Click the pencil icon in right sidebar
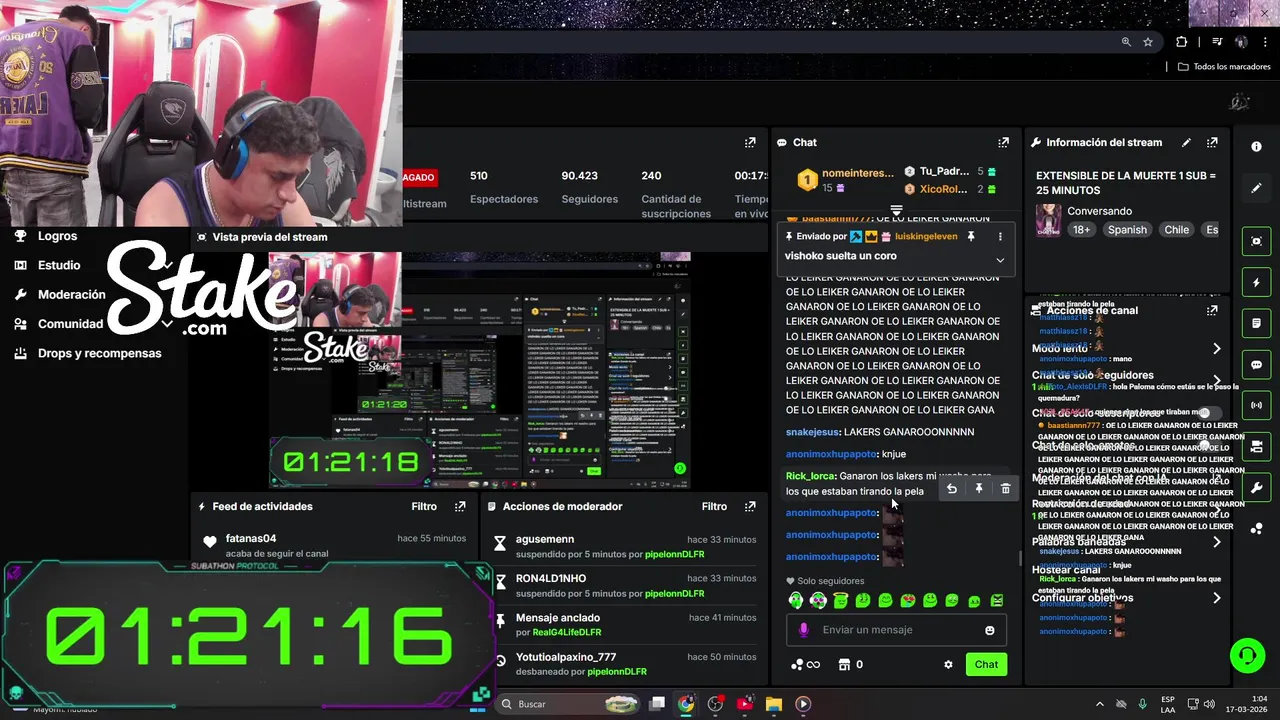 tap(1257, 188)
